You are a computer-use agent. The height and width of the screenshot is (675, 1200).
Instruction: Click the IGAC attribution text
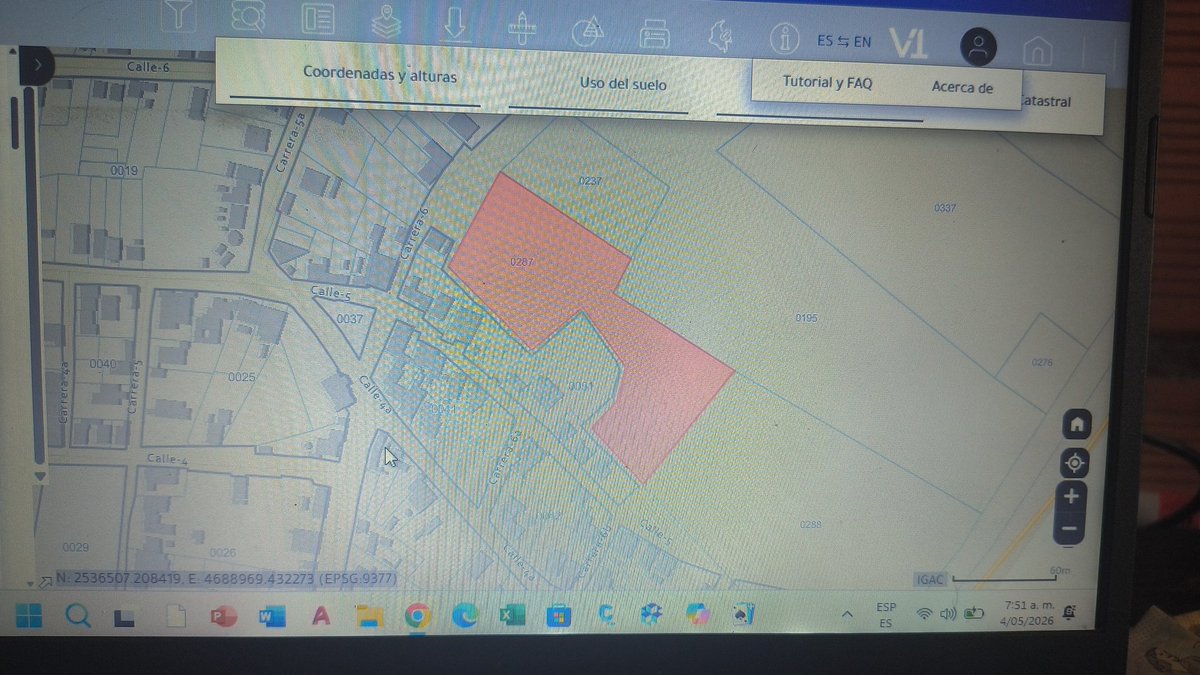click(x=929, y=579)
